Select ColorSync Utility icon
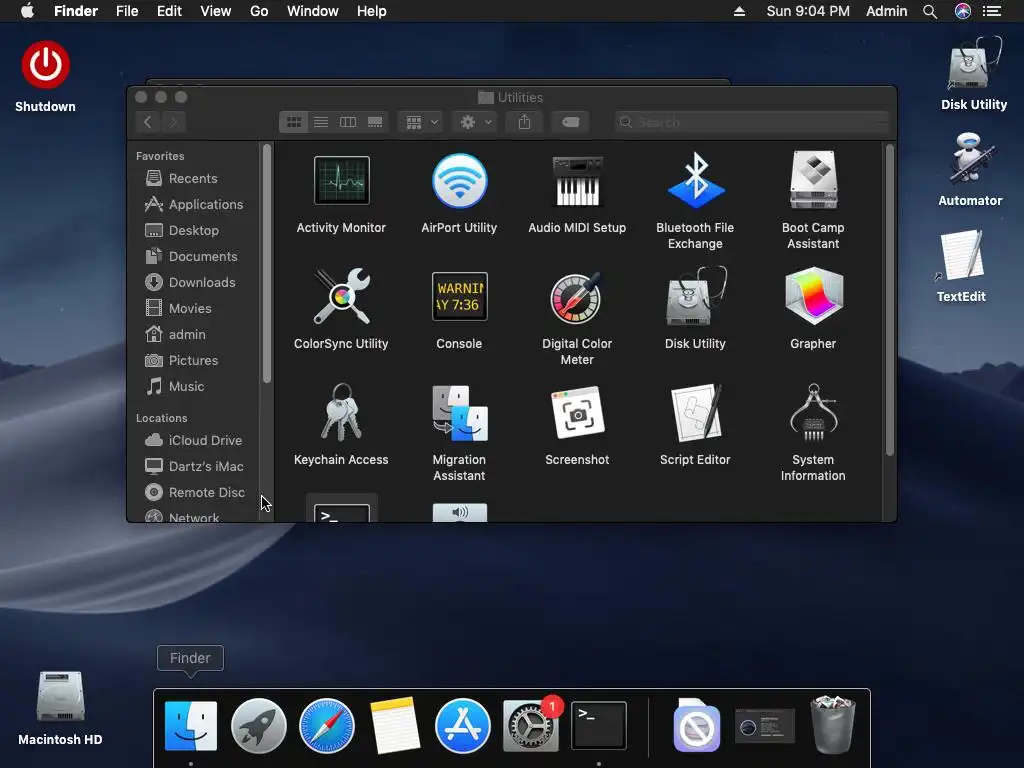 tap(342, 296)
